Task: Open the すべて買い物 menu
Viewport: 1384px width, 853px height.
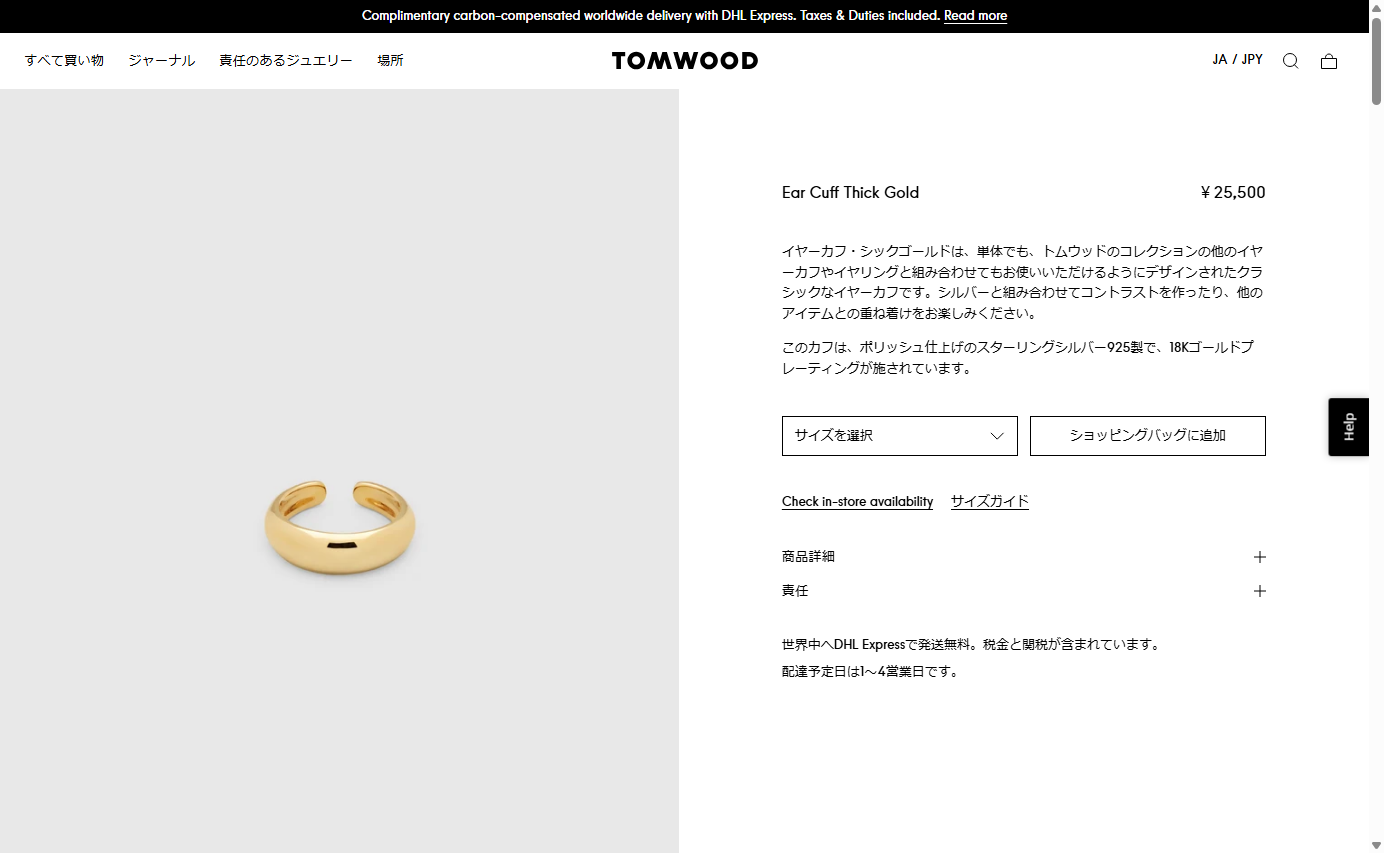Action: (x=64, y=60)
